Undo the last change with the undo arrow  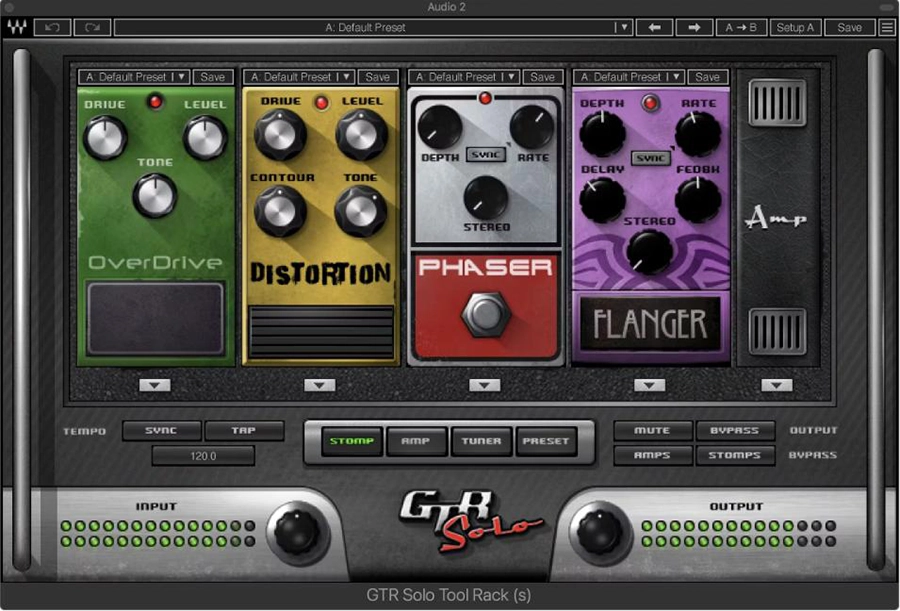coord(52,27)
